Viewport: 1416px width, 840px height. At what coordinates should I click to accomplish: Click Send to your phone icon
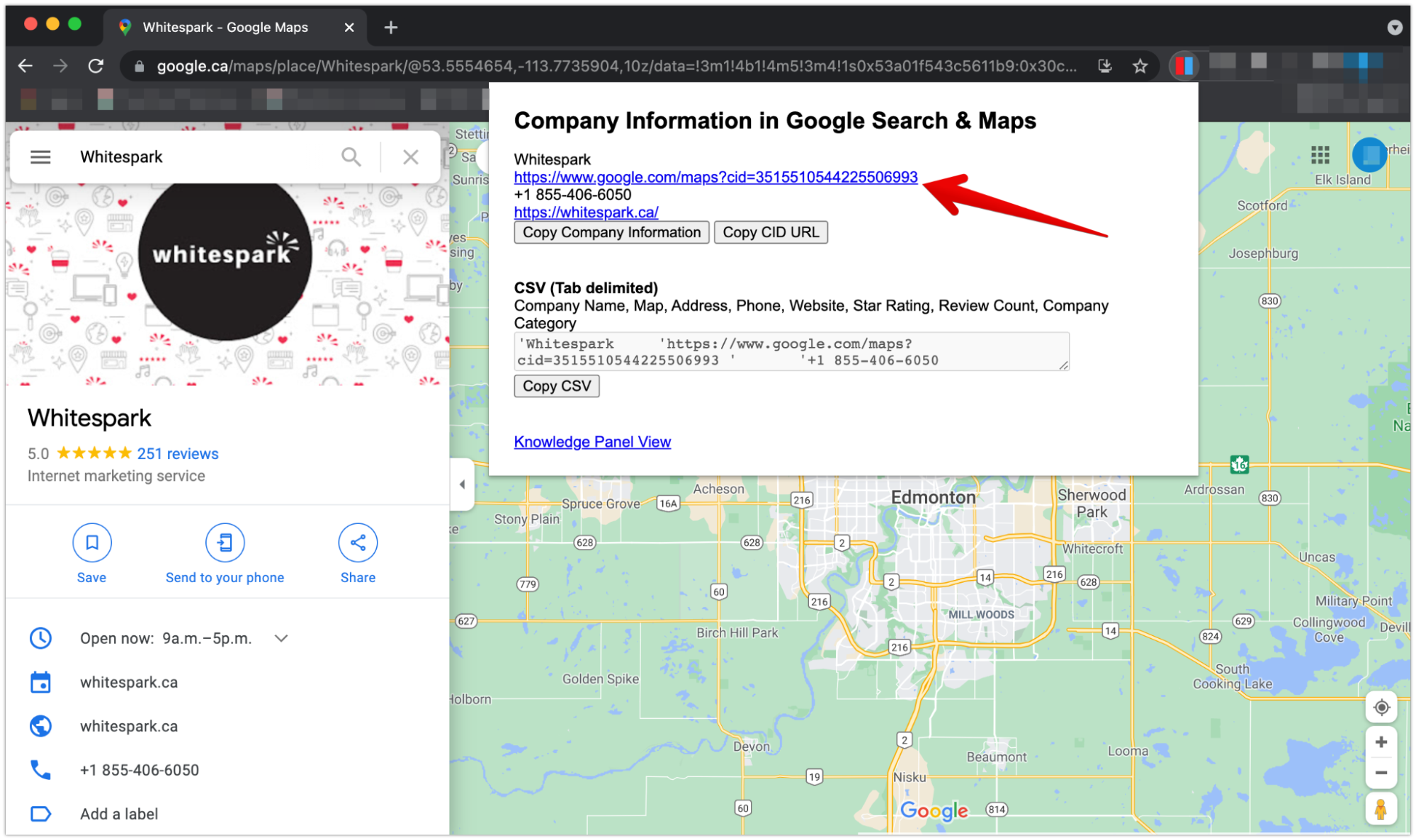tap(225, 543)
